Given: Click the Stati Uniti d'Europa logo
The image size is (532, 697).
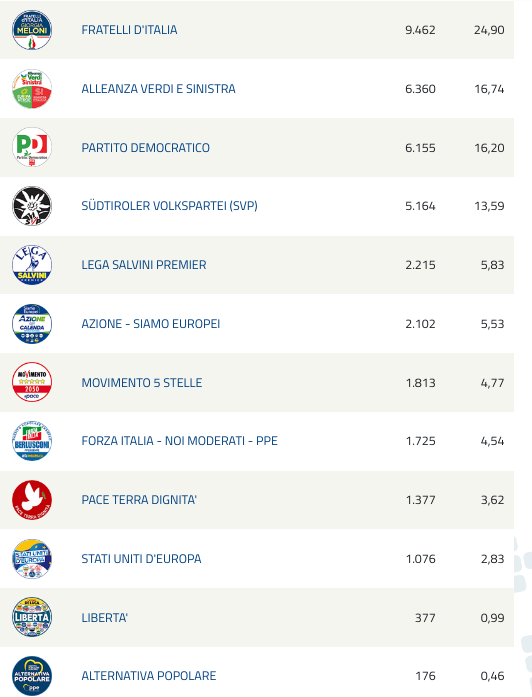Looking at the screenshot, I should click(32, 559).
